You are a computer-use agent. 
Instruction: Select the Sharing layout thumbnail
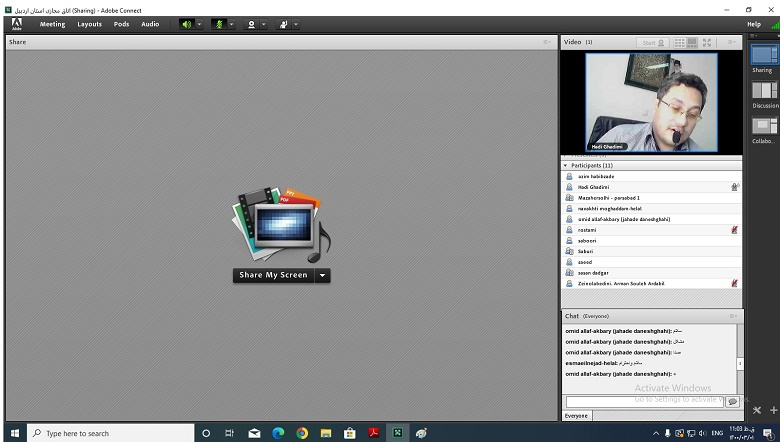[x=764, y=56]
